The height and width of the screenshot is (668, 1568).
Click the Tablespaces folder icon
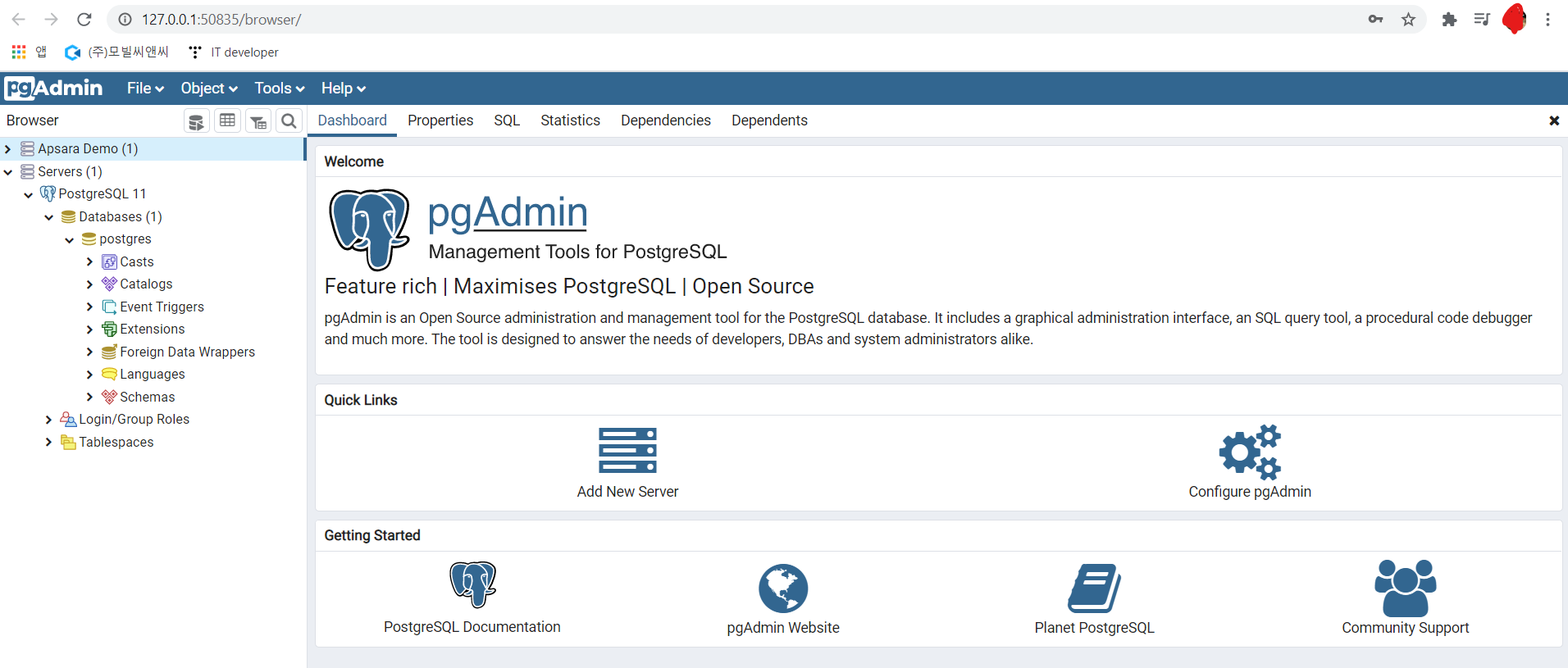point(68,442)
